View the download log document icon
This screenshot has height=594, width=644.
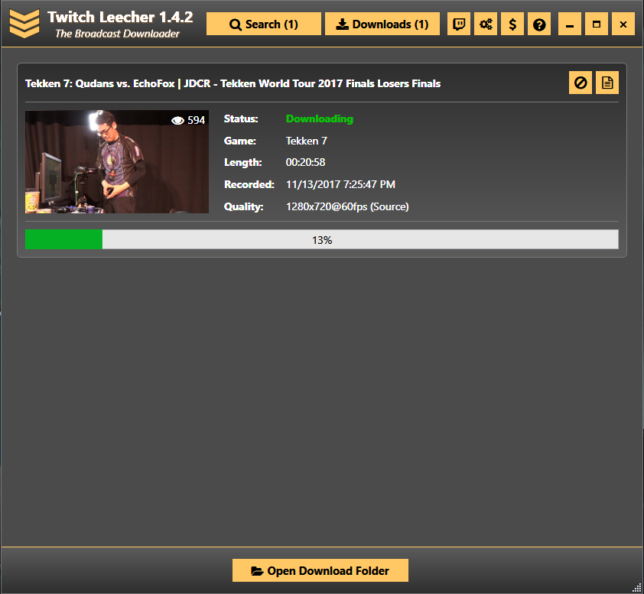point(607,83)
